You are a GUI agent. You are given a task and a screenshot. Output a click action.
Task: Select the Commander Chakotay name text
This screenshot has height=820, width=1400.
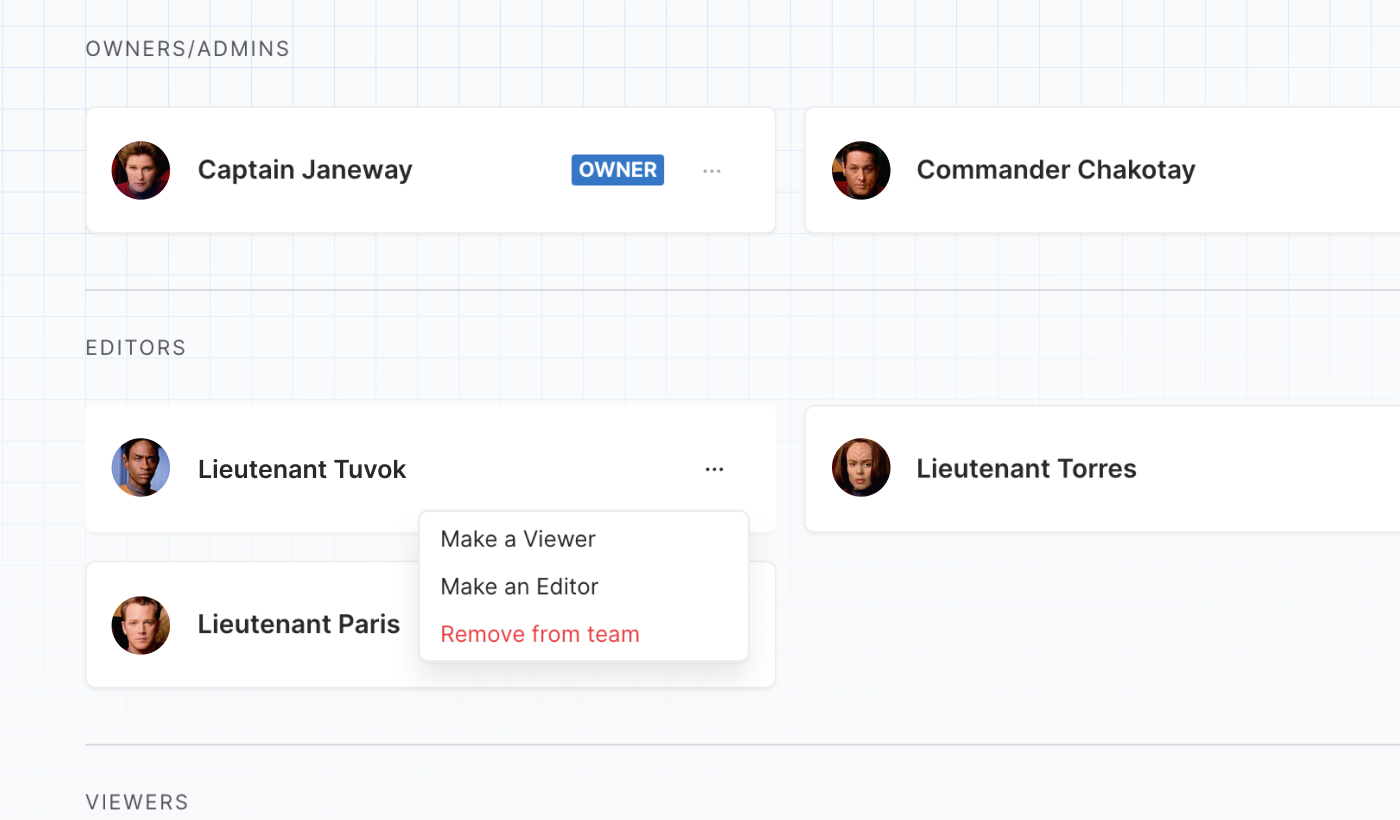[1056, 170]
